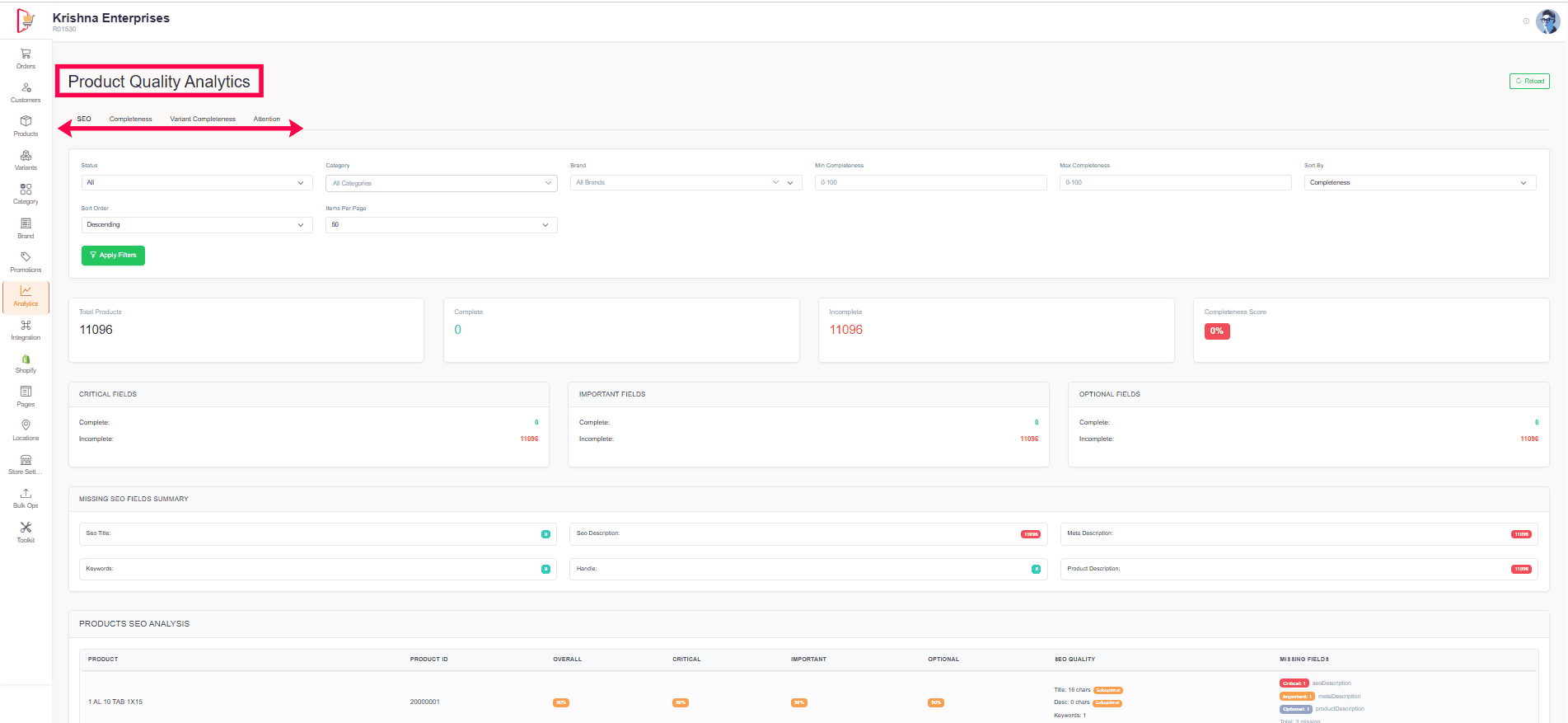Click the Shopify icon in sidebar
Screen dimensions: 1568x723
pos(26,359)
